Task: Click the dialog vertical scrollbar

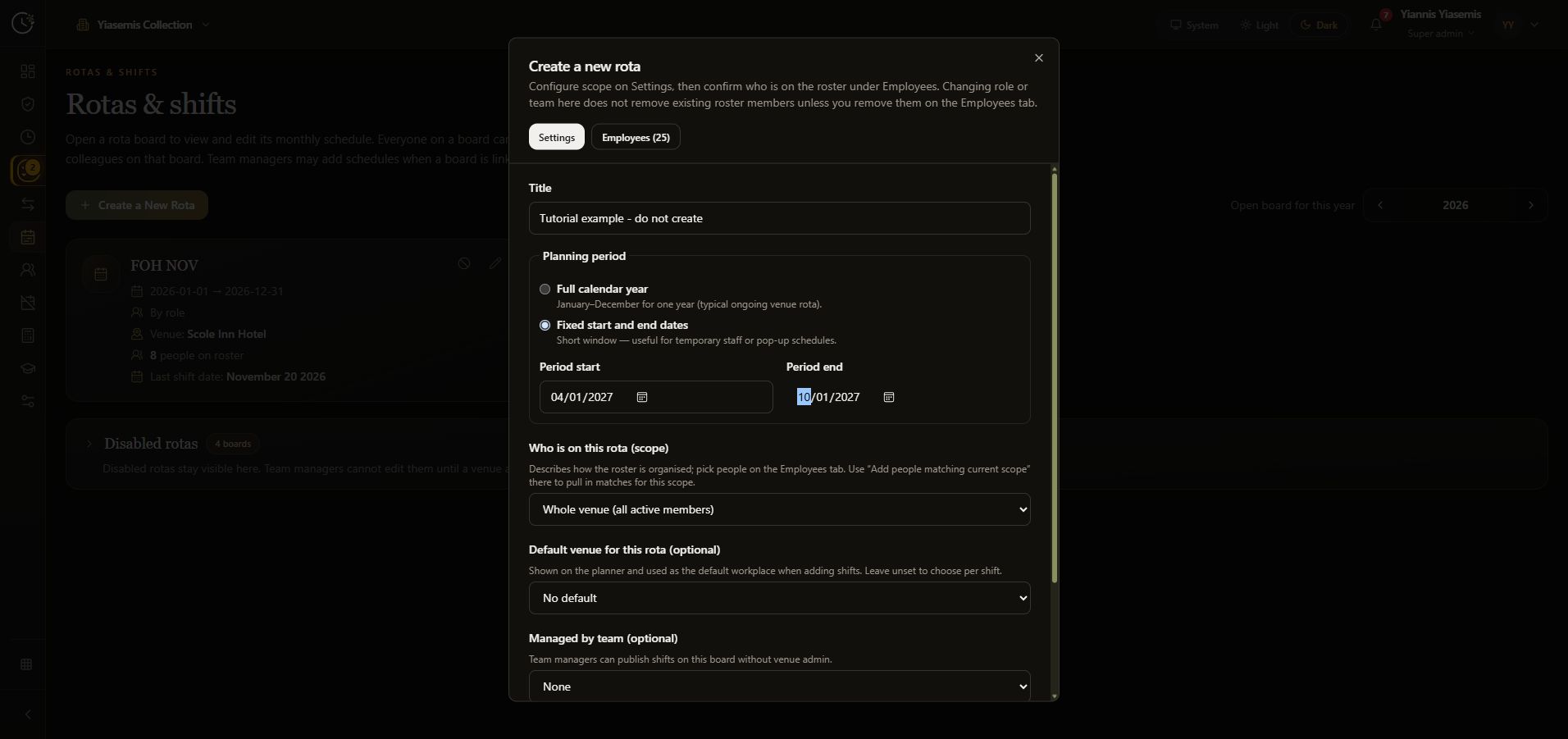Action: click(x=1054, y=377)
